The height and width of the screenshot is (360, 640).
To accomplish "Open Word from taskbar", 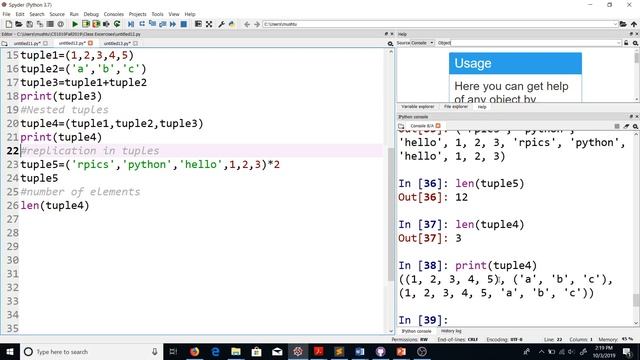I will [360, 351].
